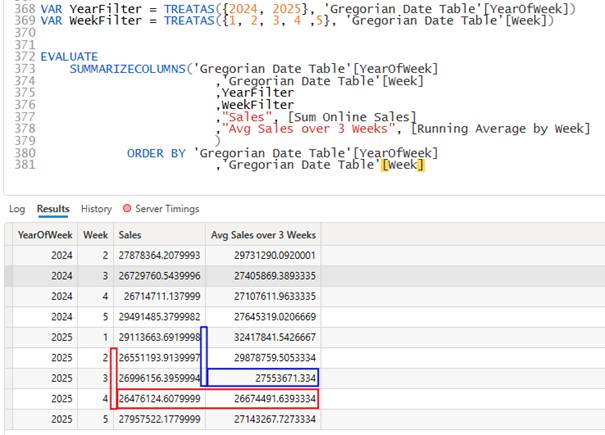
Task: Select the red-outlined cell 26674491.6393334
Action: pos(263,400)
